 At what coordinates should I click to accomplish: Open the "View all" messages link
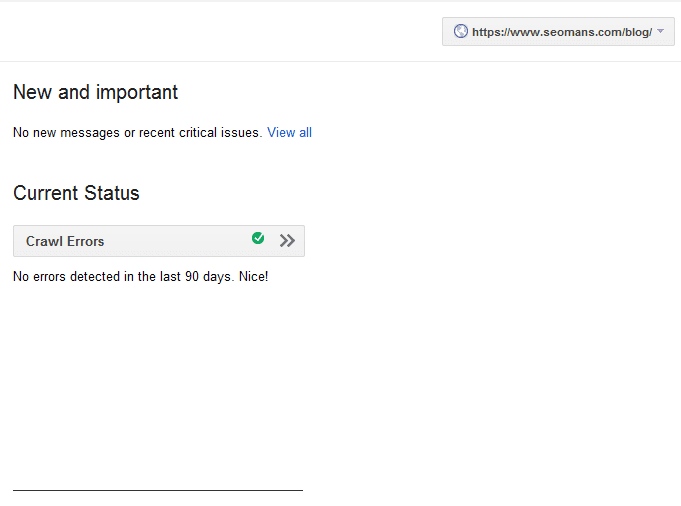(x=289, y=132)
